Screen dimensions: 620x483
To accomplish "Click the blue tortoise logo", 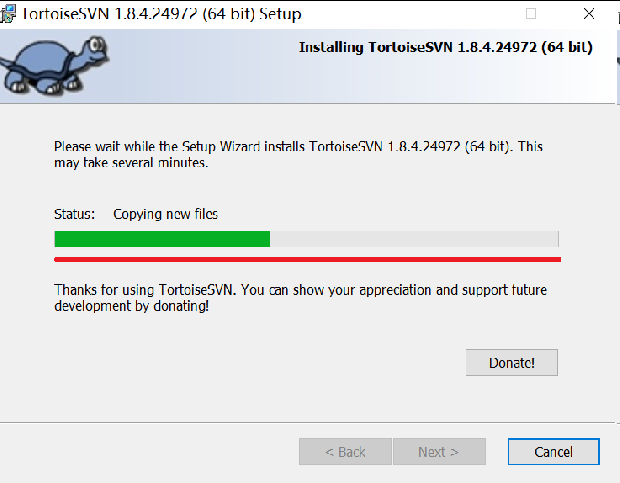I will 54,65.
